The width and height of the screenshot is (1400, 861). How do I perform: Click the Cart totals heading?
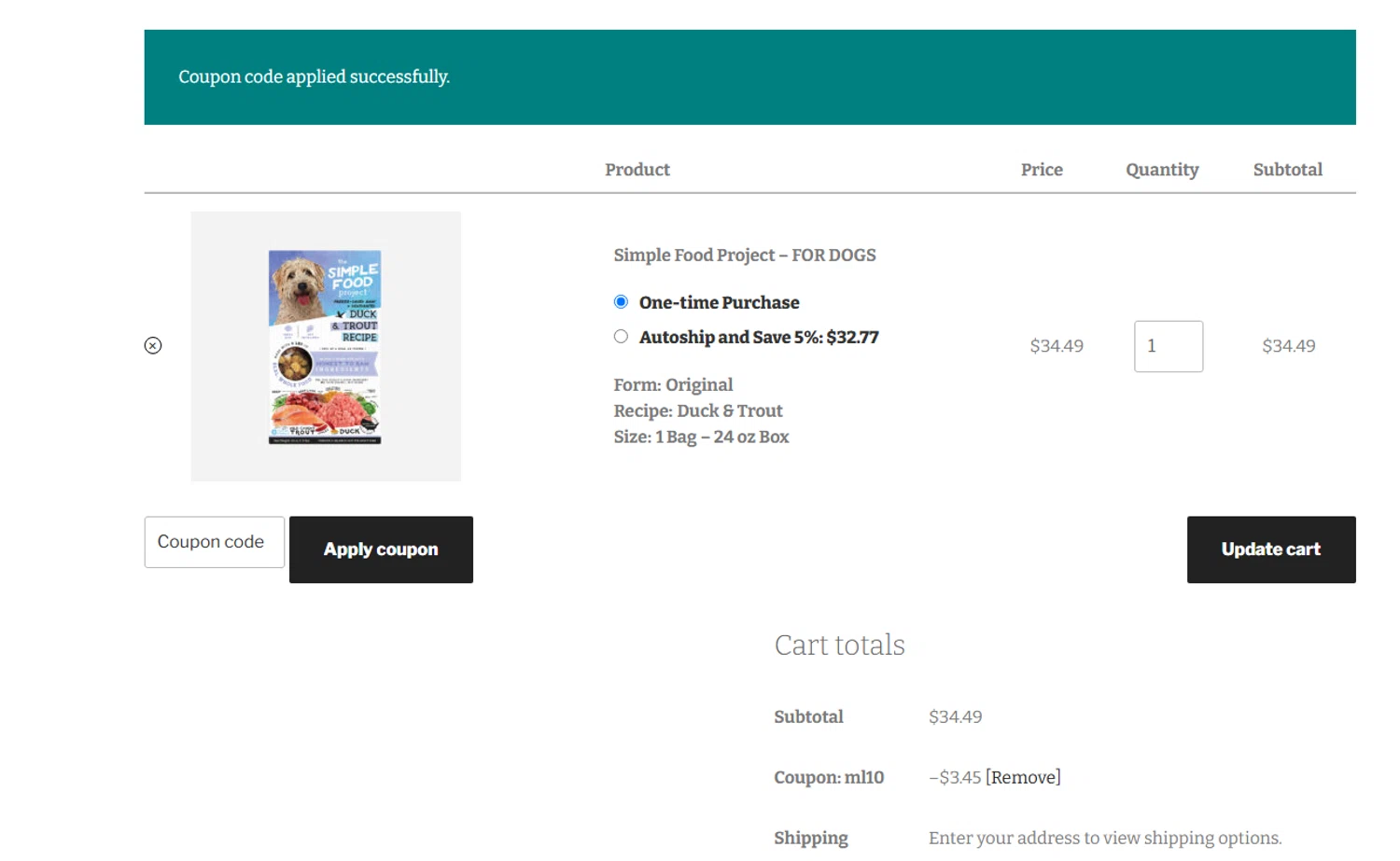[x=839, y=645]
